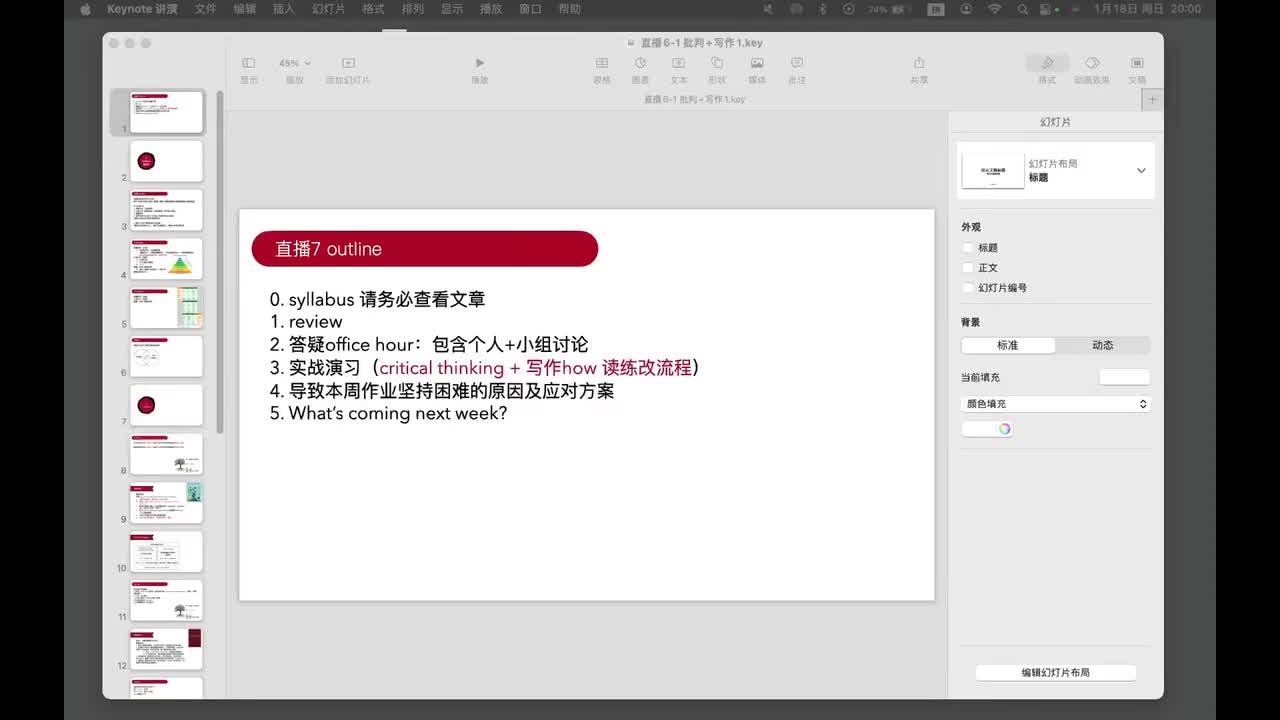
Task: Open the 文件 (File) menu
Action: click(205, 9)
